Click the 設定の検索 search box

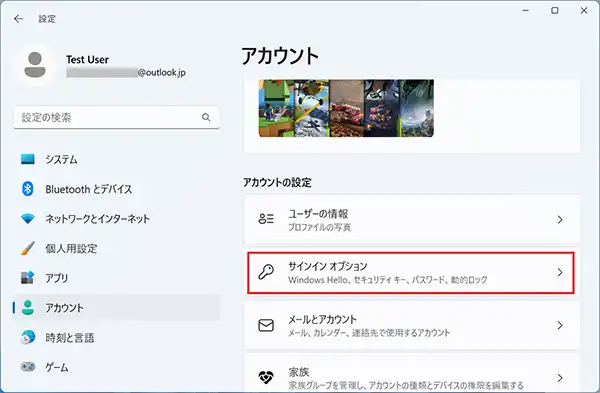(116, 117)
